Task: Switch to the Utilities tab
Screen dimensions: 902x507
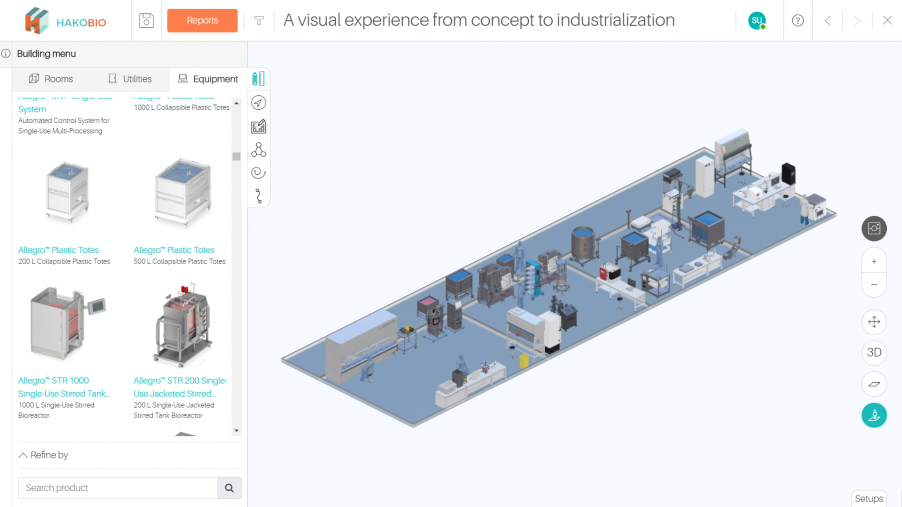Action: click(130, 79)
